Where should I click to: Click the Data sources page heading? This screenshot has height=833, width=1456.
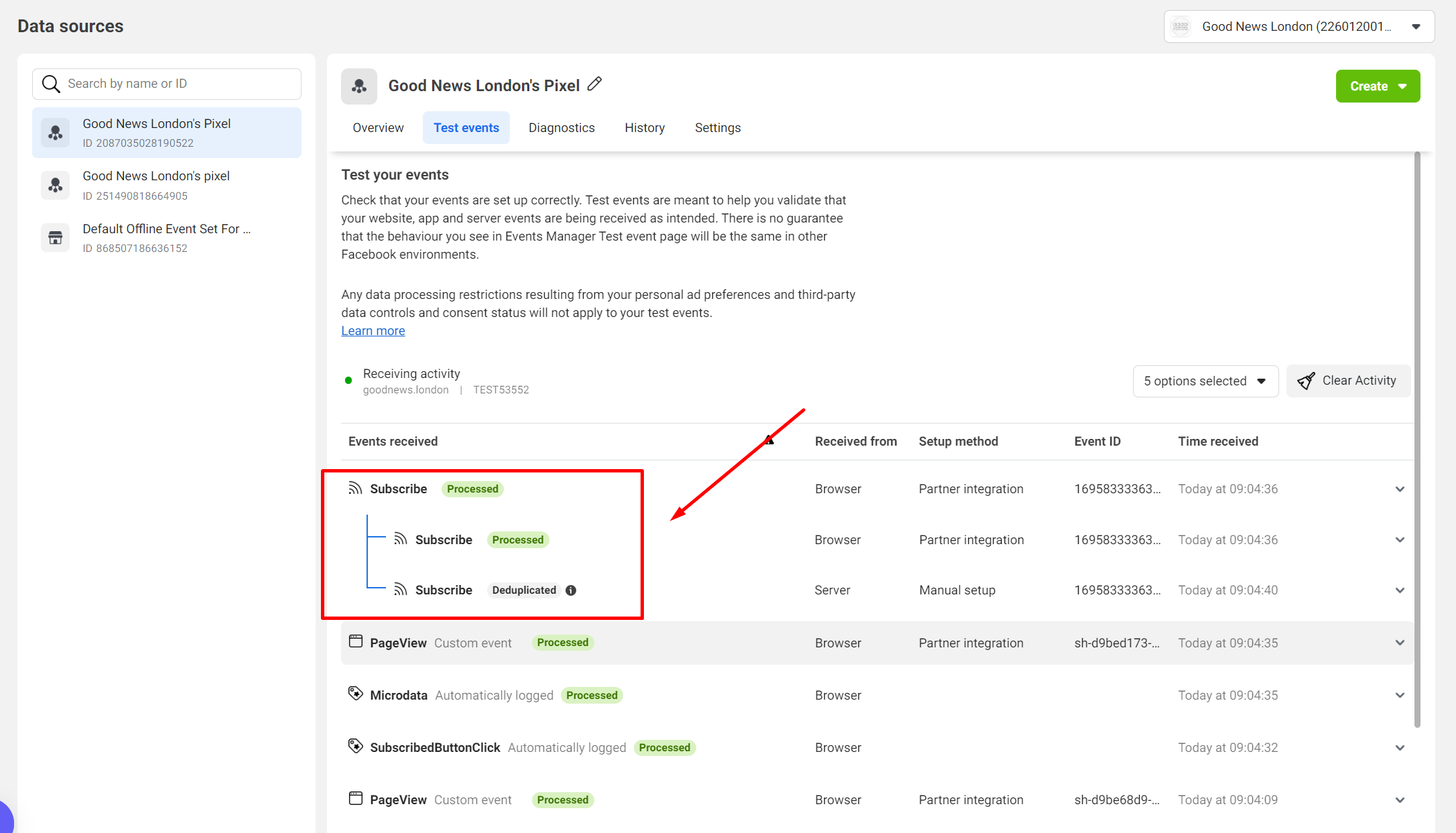pos(70,26)
